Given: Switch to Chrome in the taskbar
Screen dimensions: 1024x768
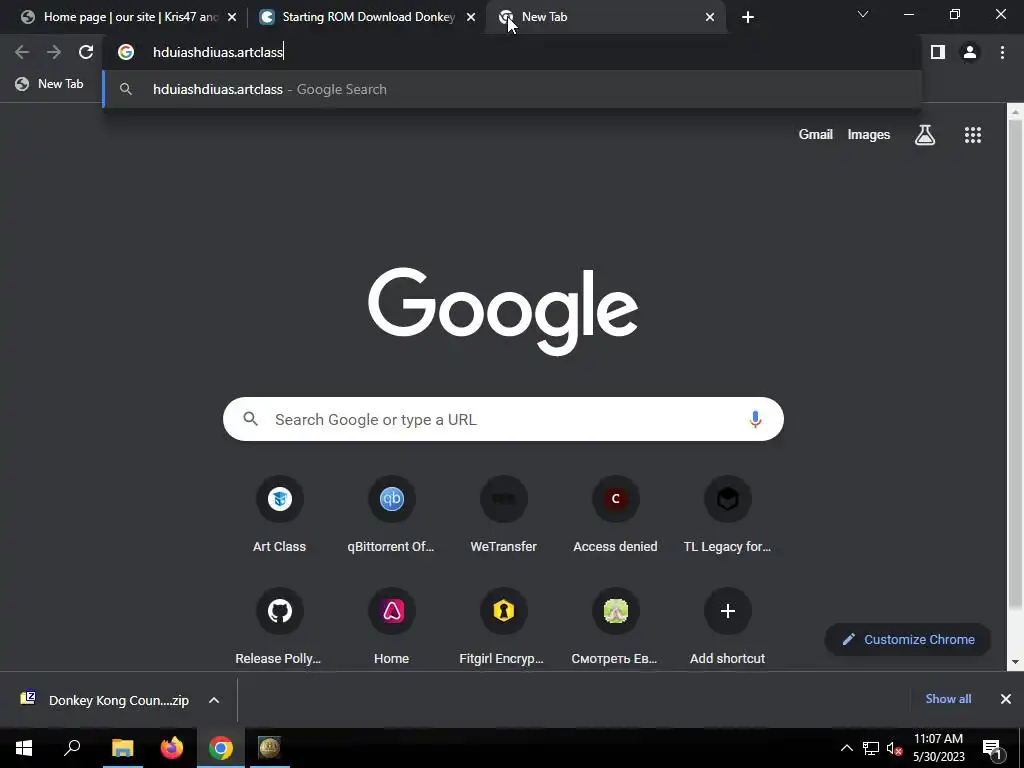Looking at the screenshot, I should point(221,748).
